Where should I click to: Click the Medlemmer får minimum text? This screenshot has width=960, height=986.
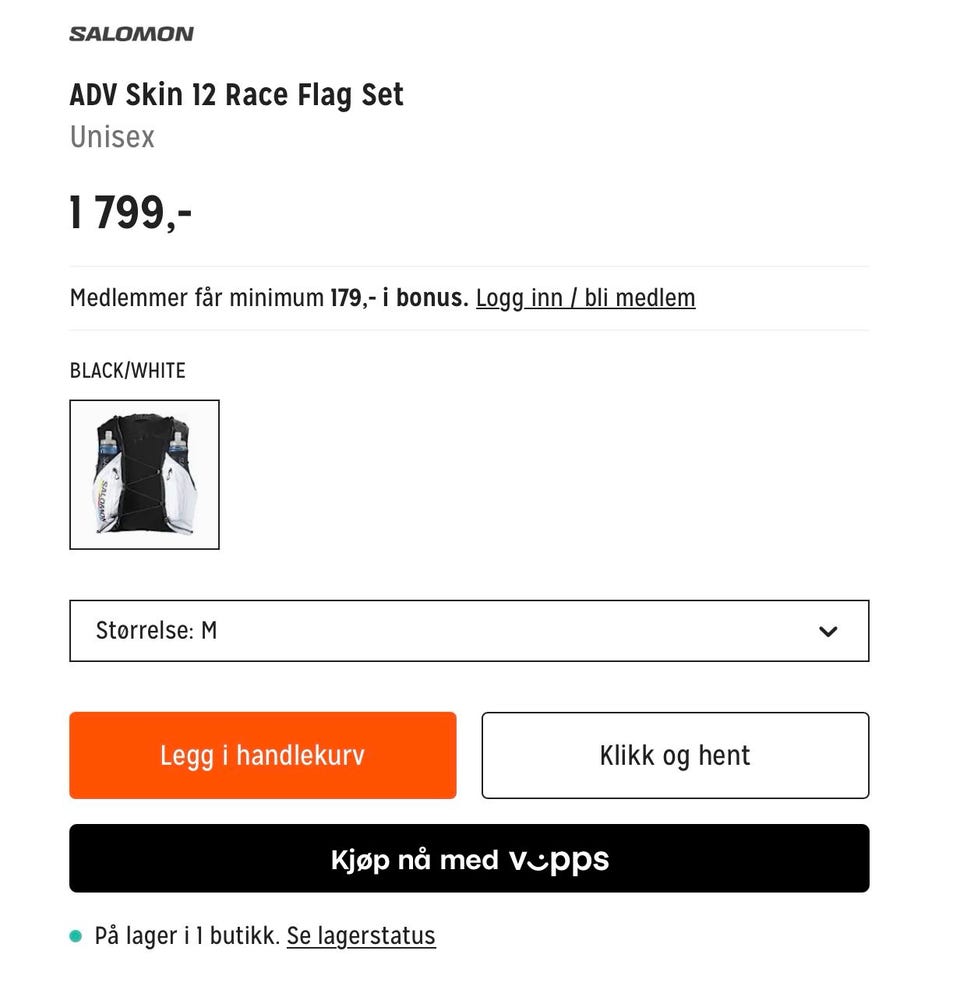pos(197,298)
